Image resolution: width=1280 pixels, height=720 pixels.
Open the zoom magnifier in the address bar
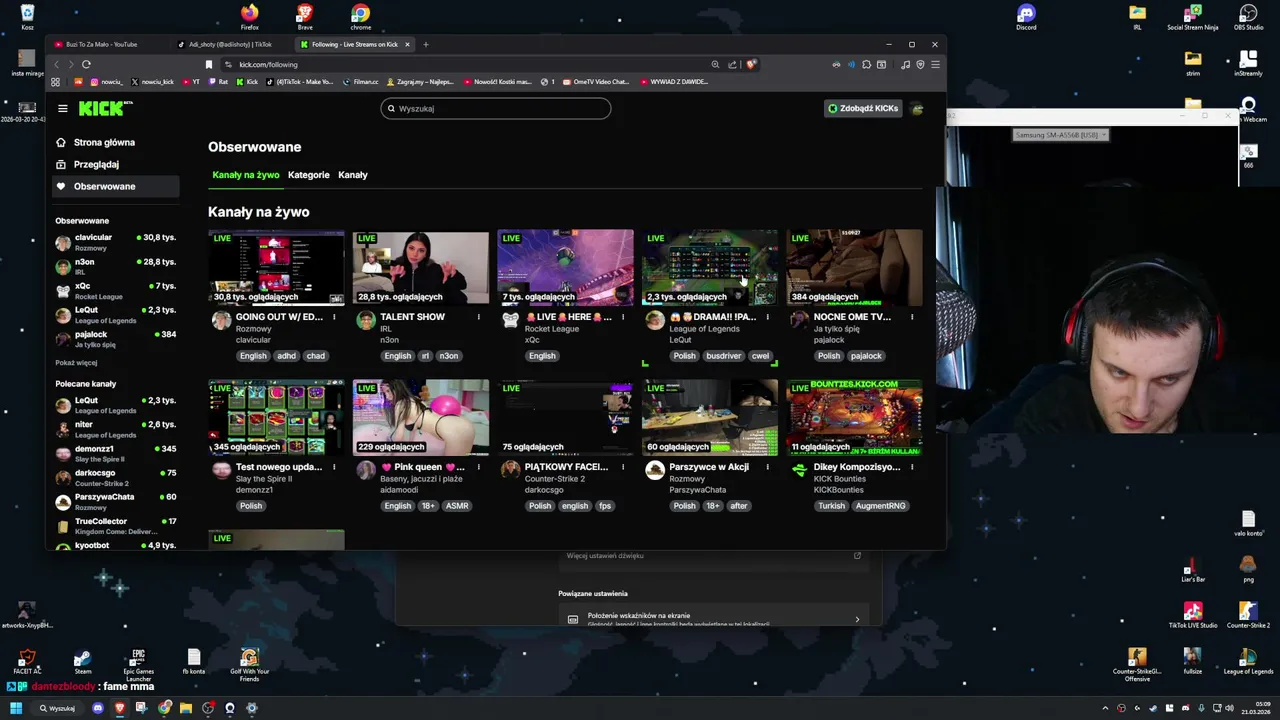715,64
